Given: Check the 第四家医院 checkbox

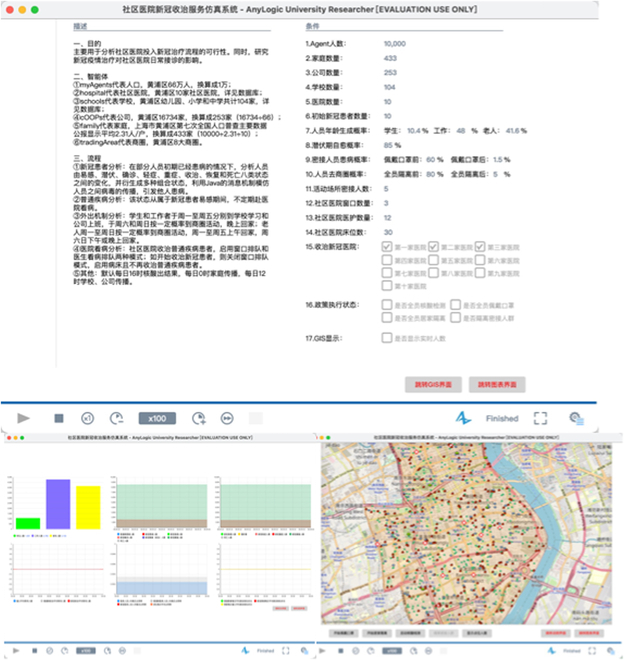Looking at the screenshot, I should (x=387, y=260).
